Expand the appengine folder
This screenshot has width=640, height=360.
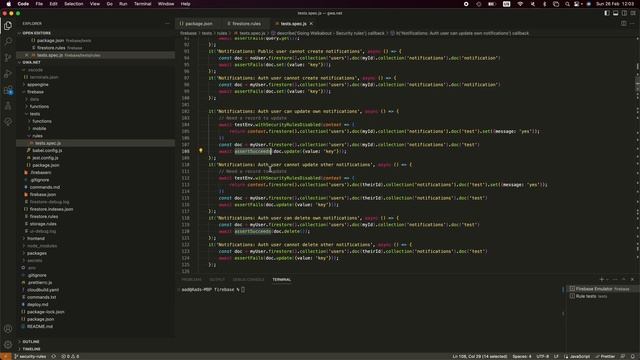[96, 84]
